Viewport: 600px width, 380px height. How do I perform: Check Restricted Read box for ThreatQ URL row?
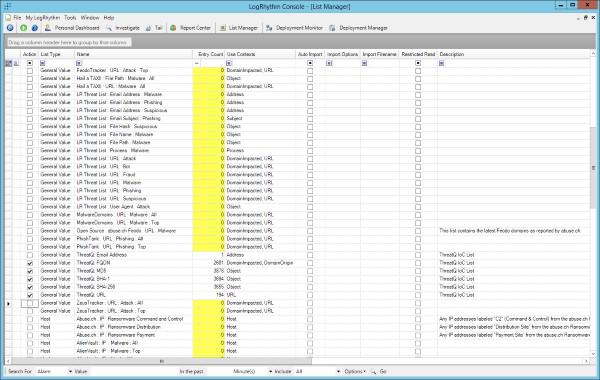pos(418,295)
